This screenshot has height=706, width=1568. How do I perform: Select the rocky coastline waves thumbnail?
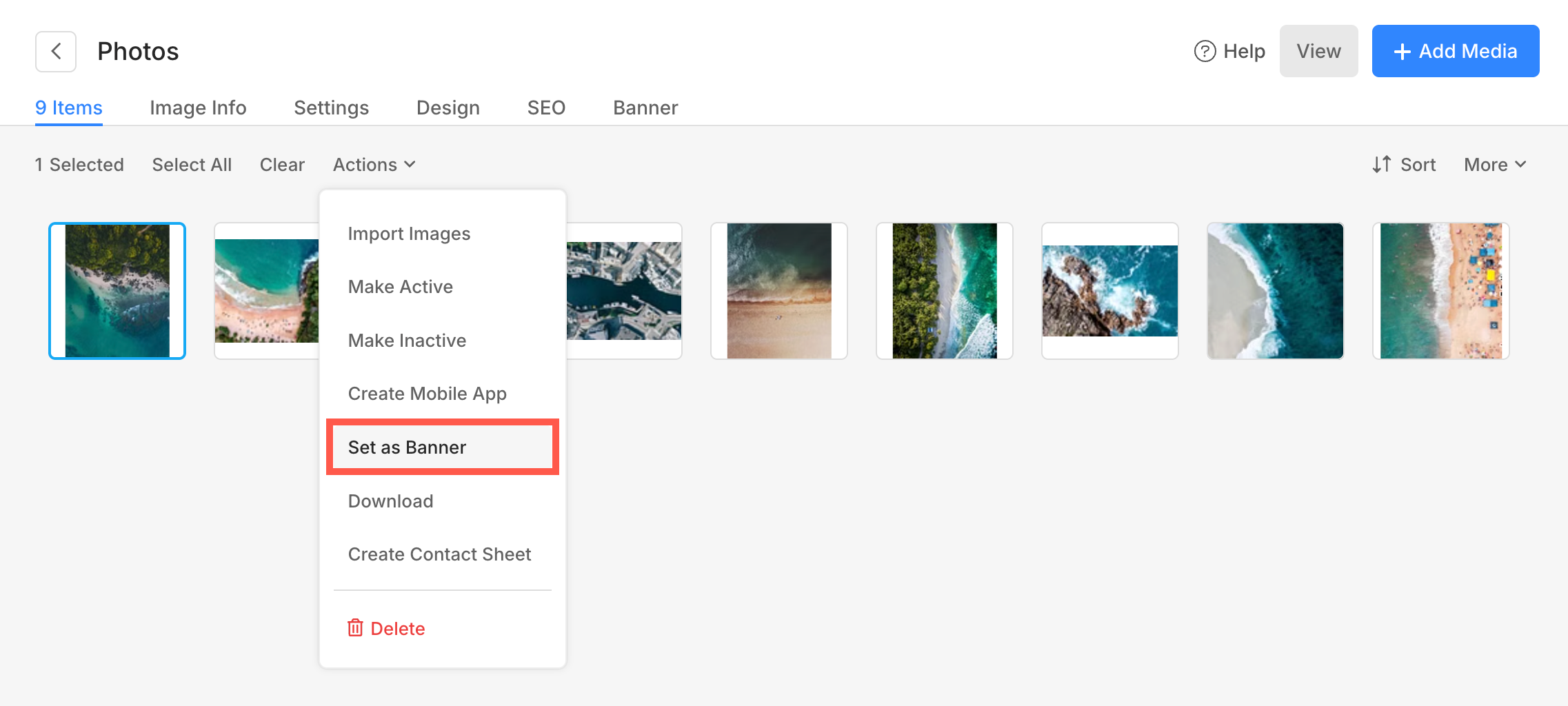(1109, 291)
